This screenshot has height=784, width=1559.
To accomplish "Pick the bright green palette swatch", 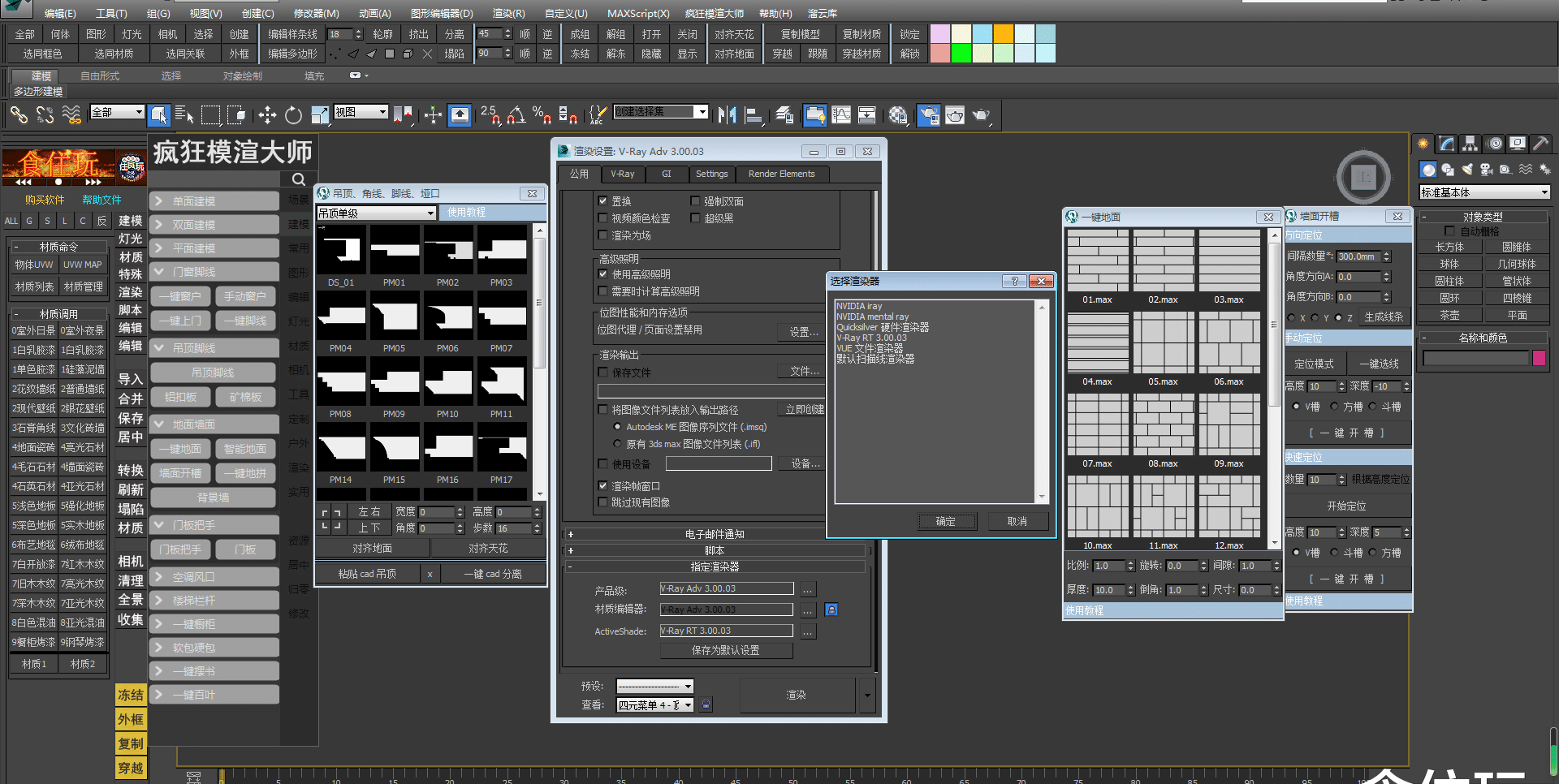I will click(x=961, y=54).
